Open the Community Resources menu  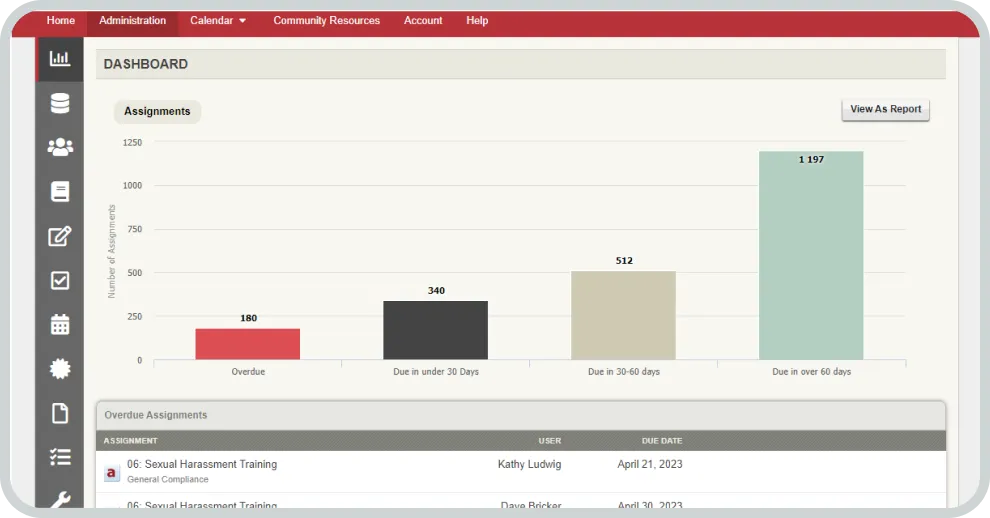pos(326,21)
